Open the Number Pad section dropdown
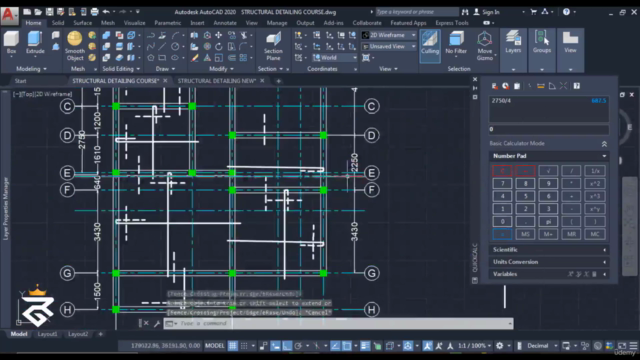The height and width of the screenshot is (360, 640). pos(549,156)
